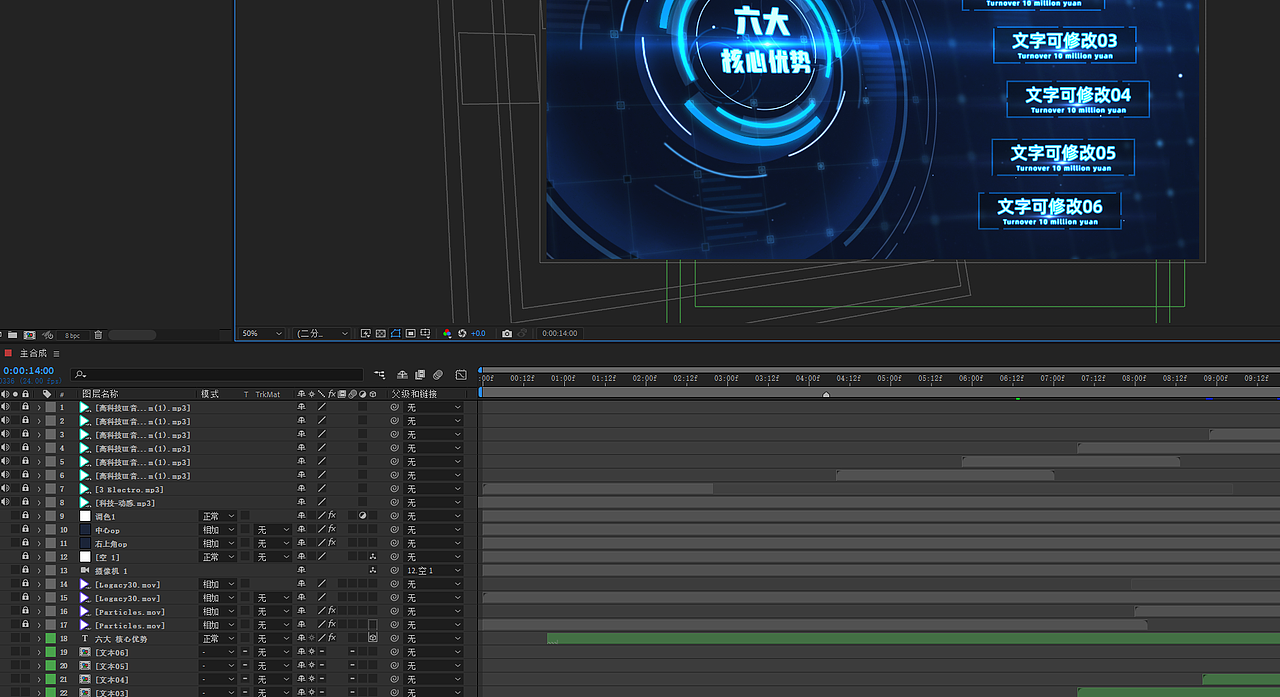Click the layer search field in timeline
The height and width of the screenshot is (697, 1280).
pyautogui.click(x=217, y=374)
